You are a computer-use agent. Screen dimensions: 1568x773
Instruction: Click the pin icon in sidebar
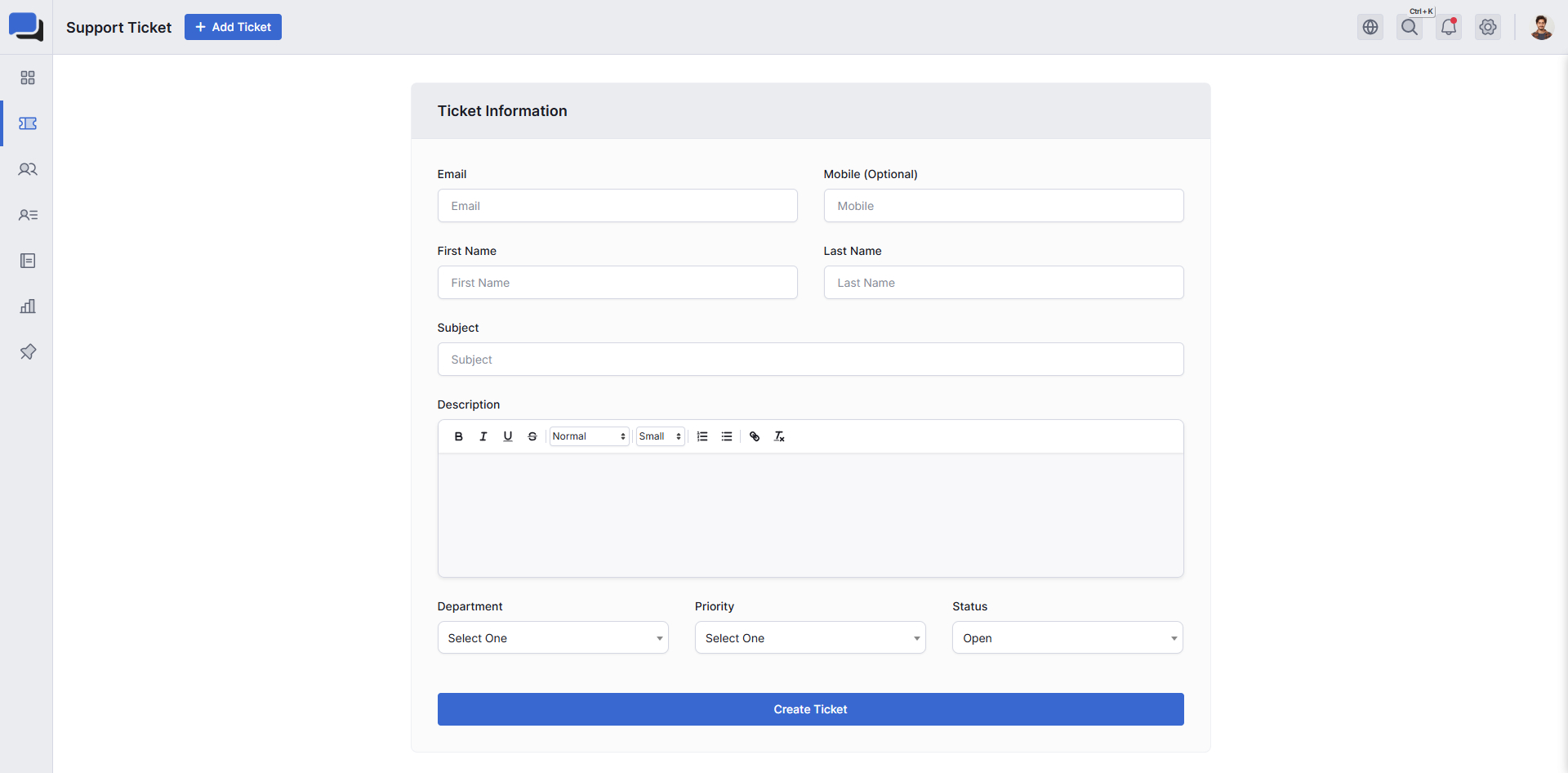(x=28, y=352)
